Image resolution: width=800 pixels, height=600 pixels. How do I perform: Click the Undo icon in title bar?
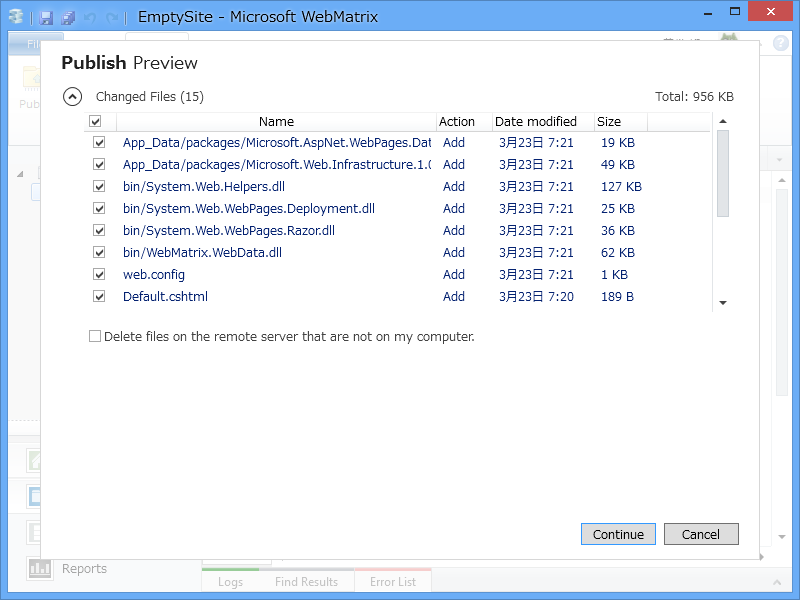[x=90, y=18]
